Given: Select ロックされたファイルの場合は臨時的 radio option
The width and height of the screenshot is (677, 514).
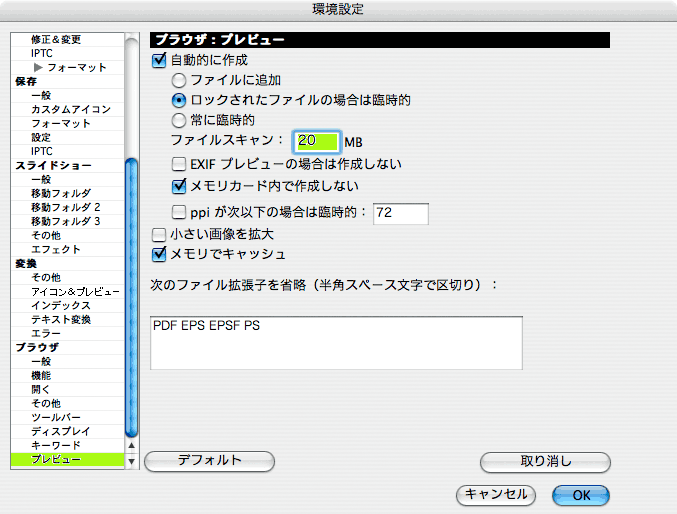Looking at the screenshot, I should pyautogui.click(x=179, y=101).
